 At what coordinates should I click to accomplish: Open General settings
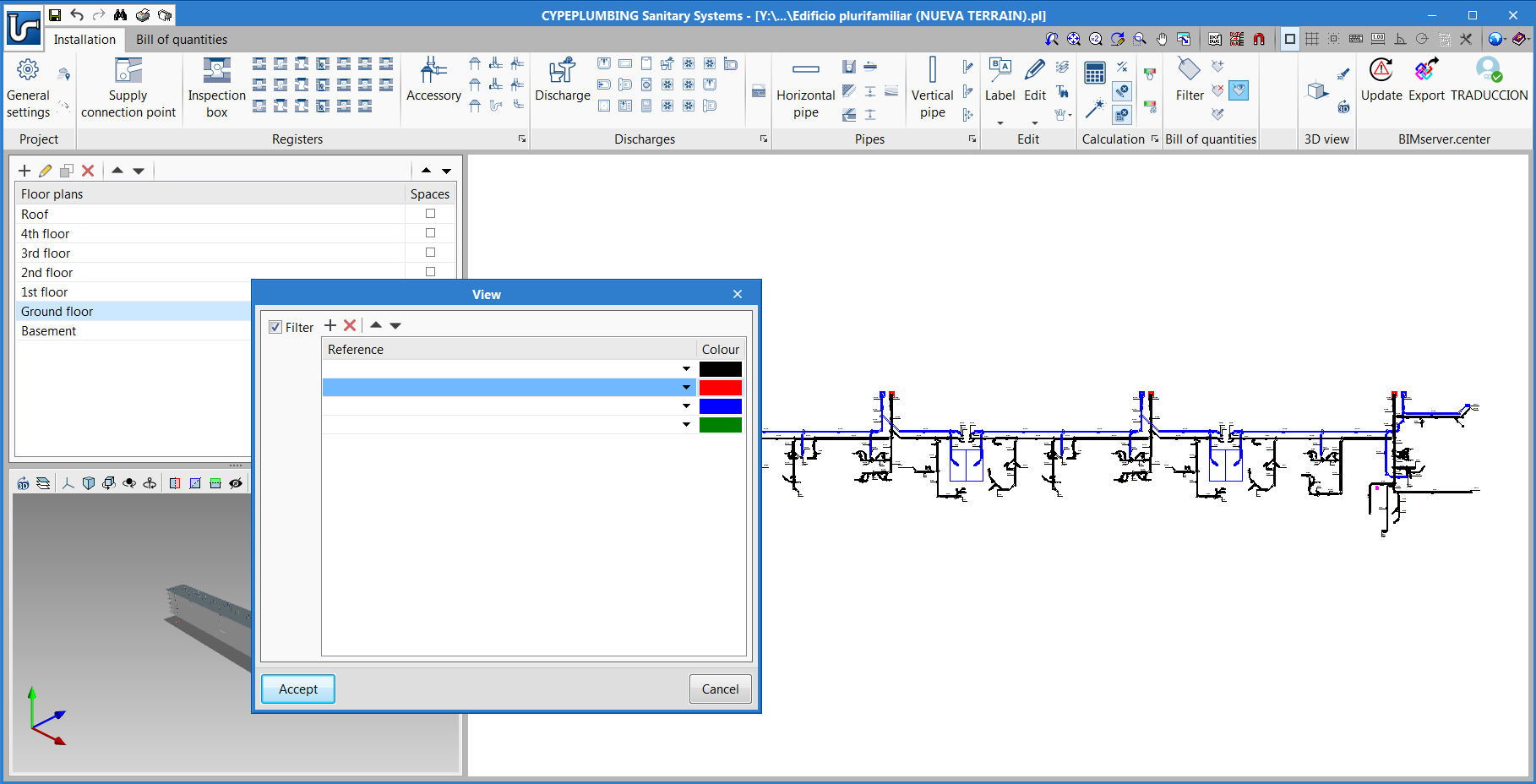(x=28, y=88)
